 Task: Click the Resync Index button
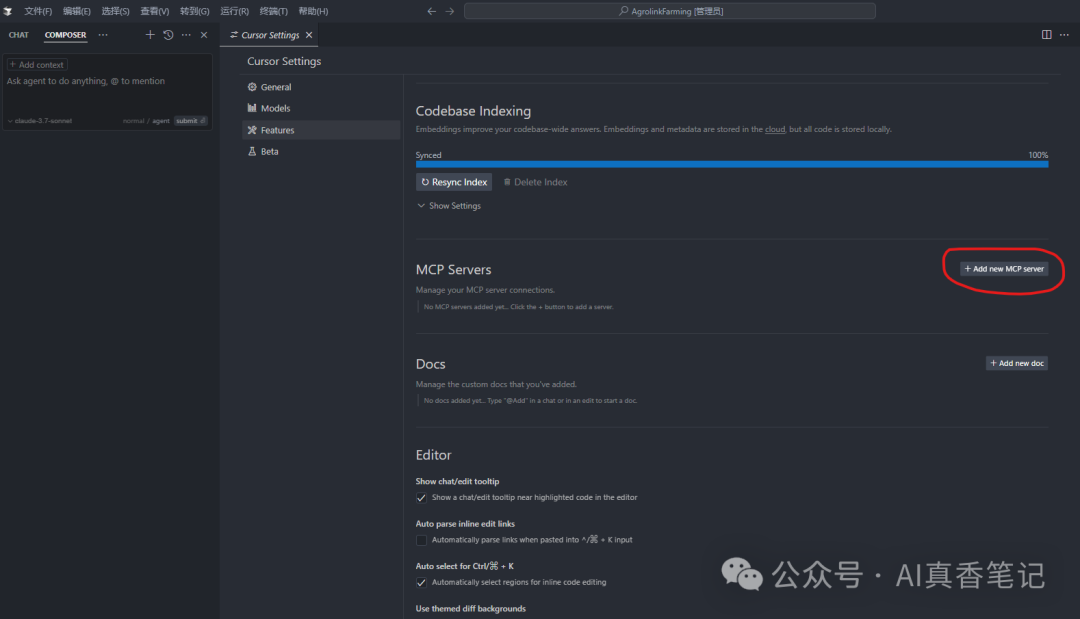click(454, 182)
